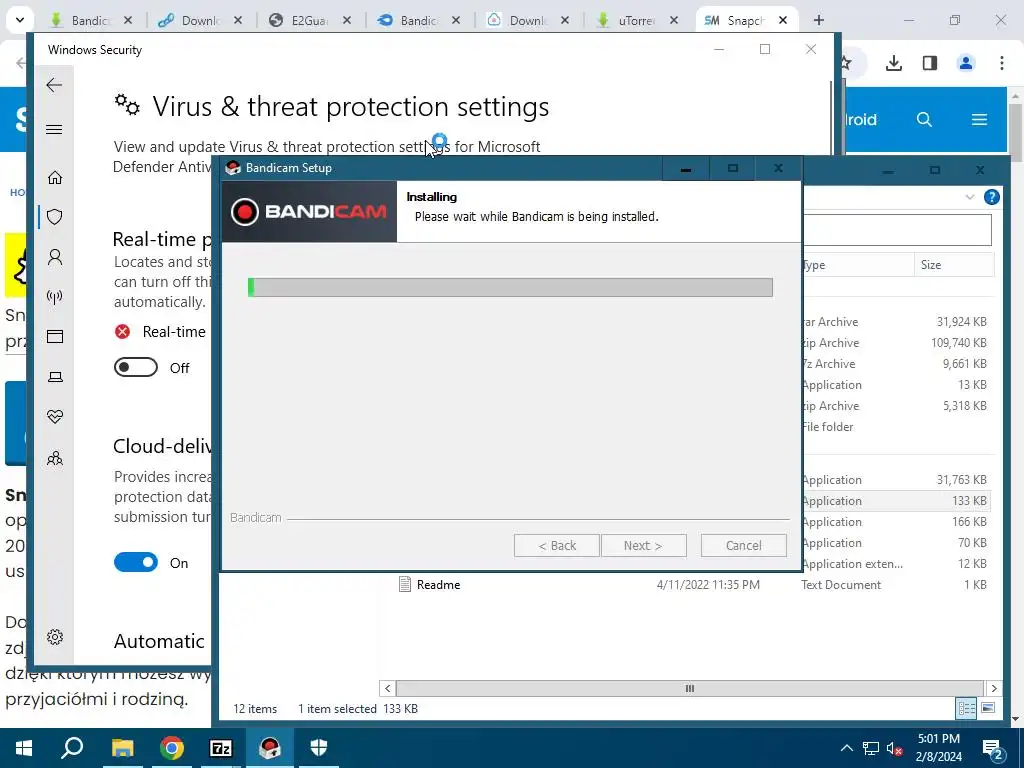Viewport: 1024px width, 768px height.
Task: Open Device performance & health heart icon
Action: pos(55,417)
